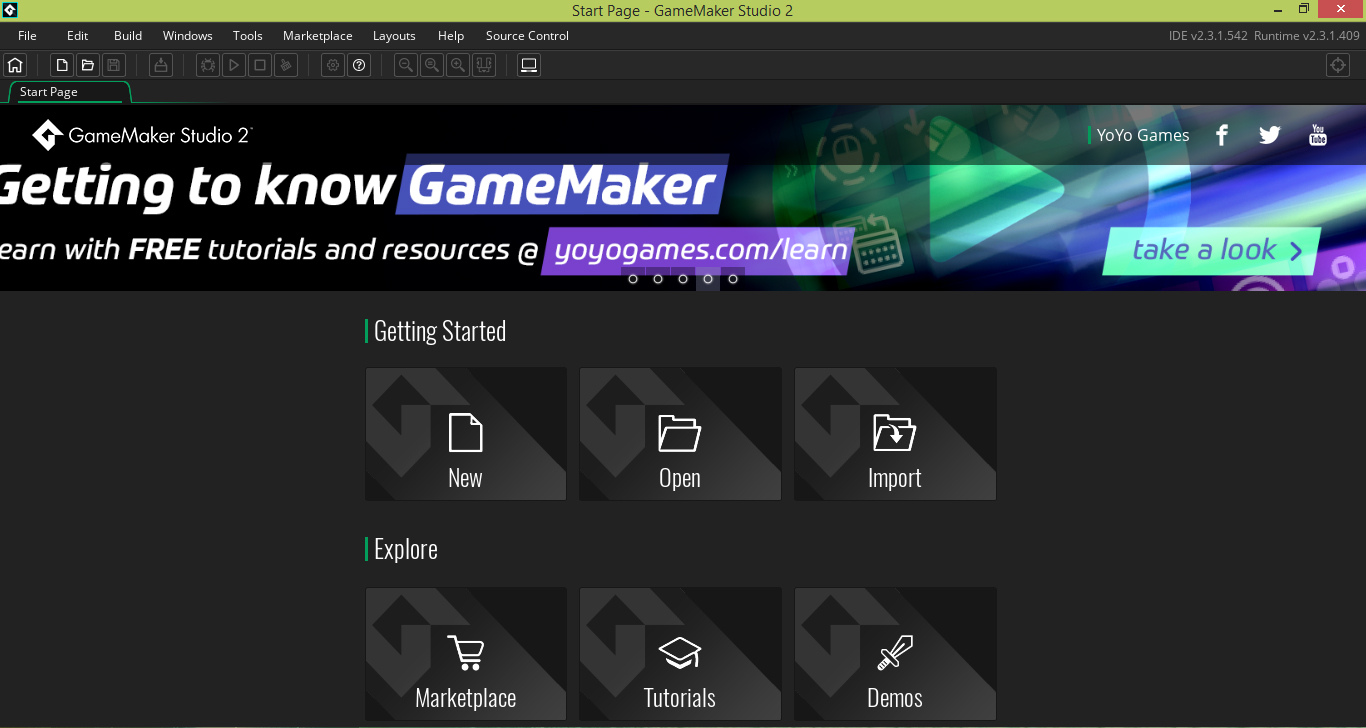Open the Windows menu
Viewport: 1366px width, 728px height.
point(188,36)
